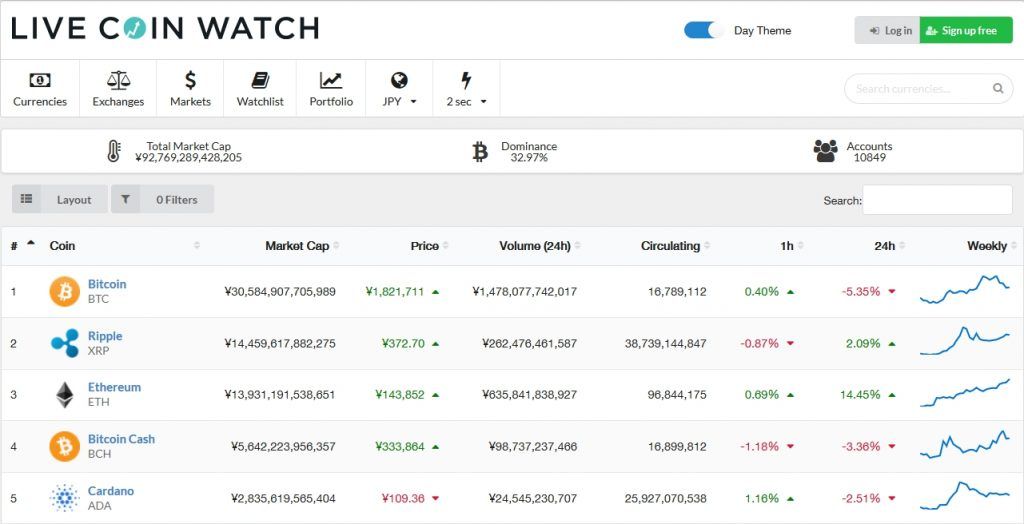This screenshot has height=524, width=1024.
Task: Click Ethereum volume ¥635,841,838,927
Action: (530, 395)
